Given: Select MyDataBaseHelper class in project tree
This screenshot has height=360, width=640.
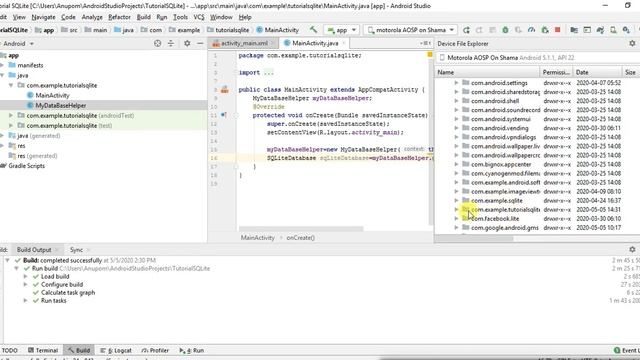Looking at the screenshot, I should click(60, 105).
